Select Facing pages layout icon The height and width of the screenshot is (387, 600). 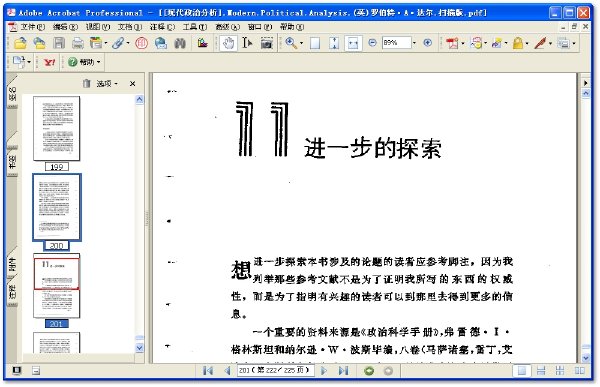pyautogui.click(x=580, y=371)
